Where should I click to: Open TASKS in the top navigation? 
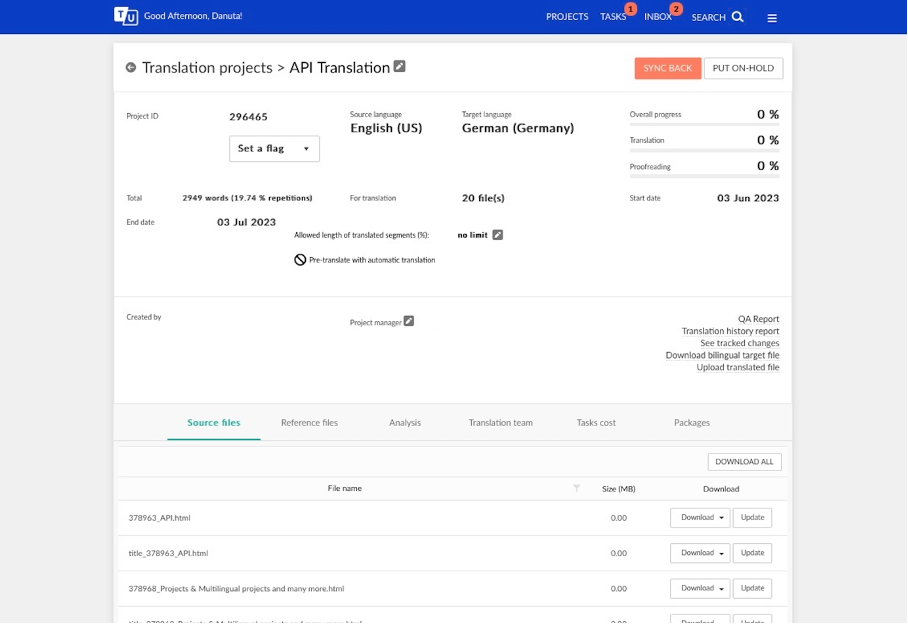coord(613,17)
